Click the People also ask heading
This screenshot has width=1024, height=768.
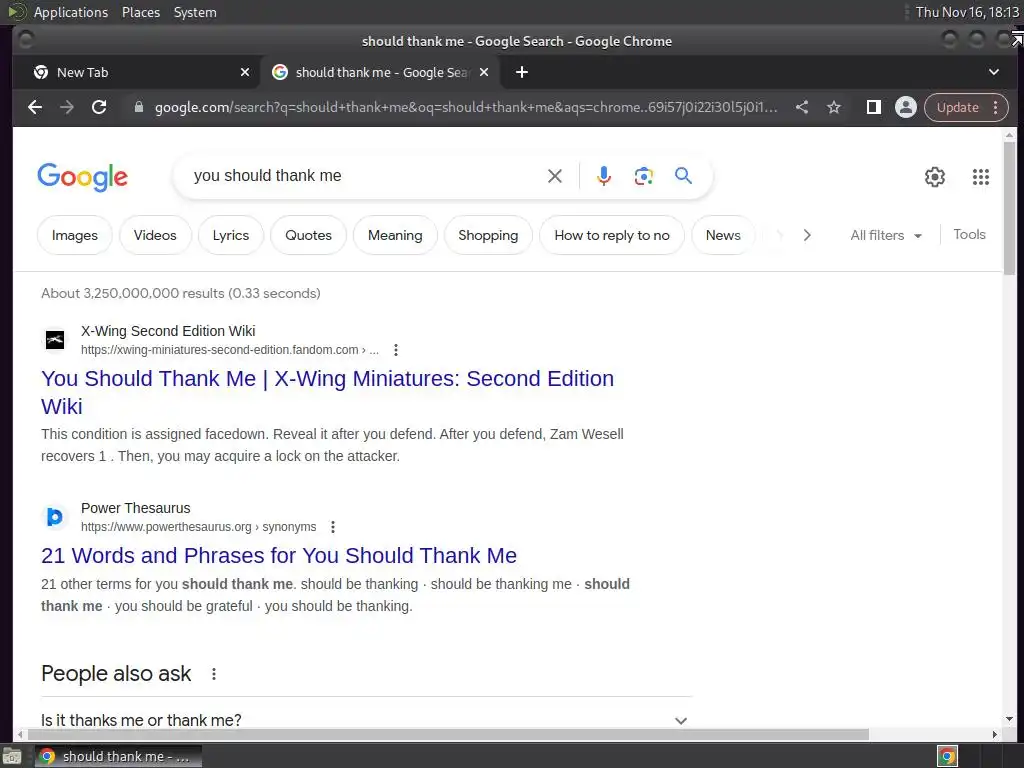click(x=116, y=674)
